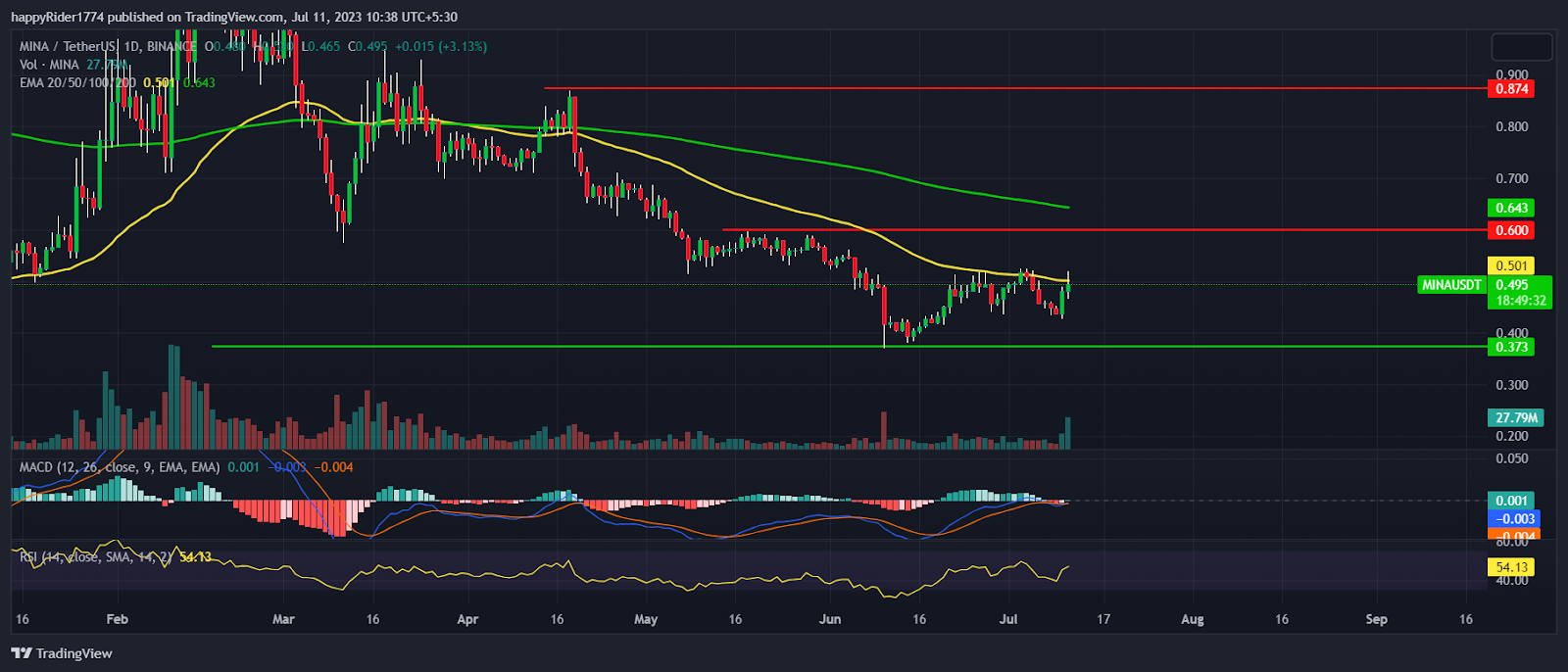Click the yellow 0.501 EMA value label
This screenshot has height=672, width=1568.
(1512, 265)
